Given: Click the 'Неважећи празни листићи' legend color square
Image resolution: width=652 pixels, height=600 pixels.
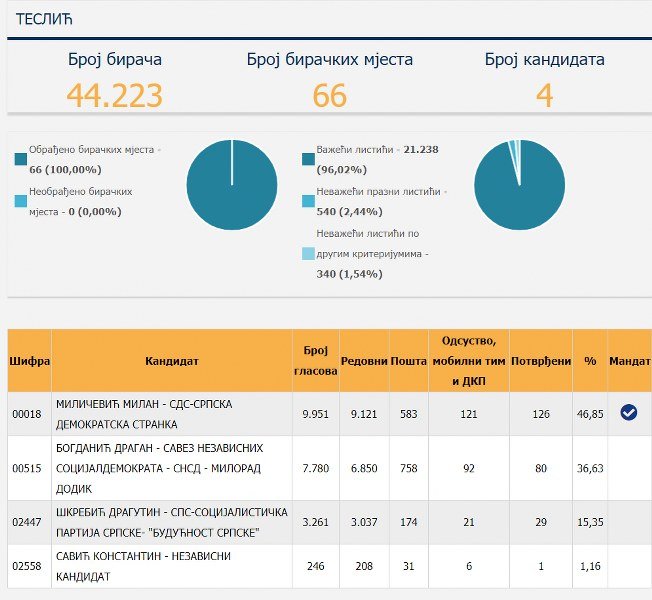Looking at the screenshot, I should [308, 201].
